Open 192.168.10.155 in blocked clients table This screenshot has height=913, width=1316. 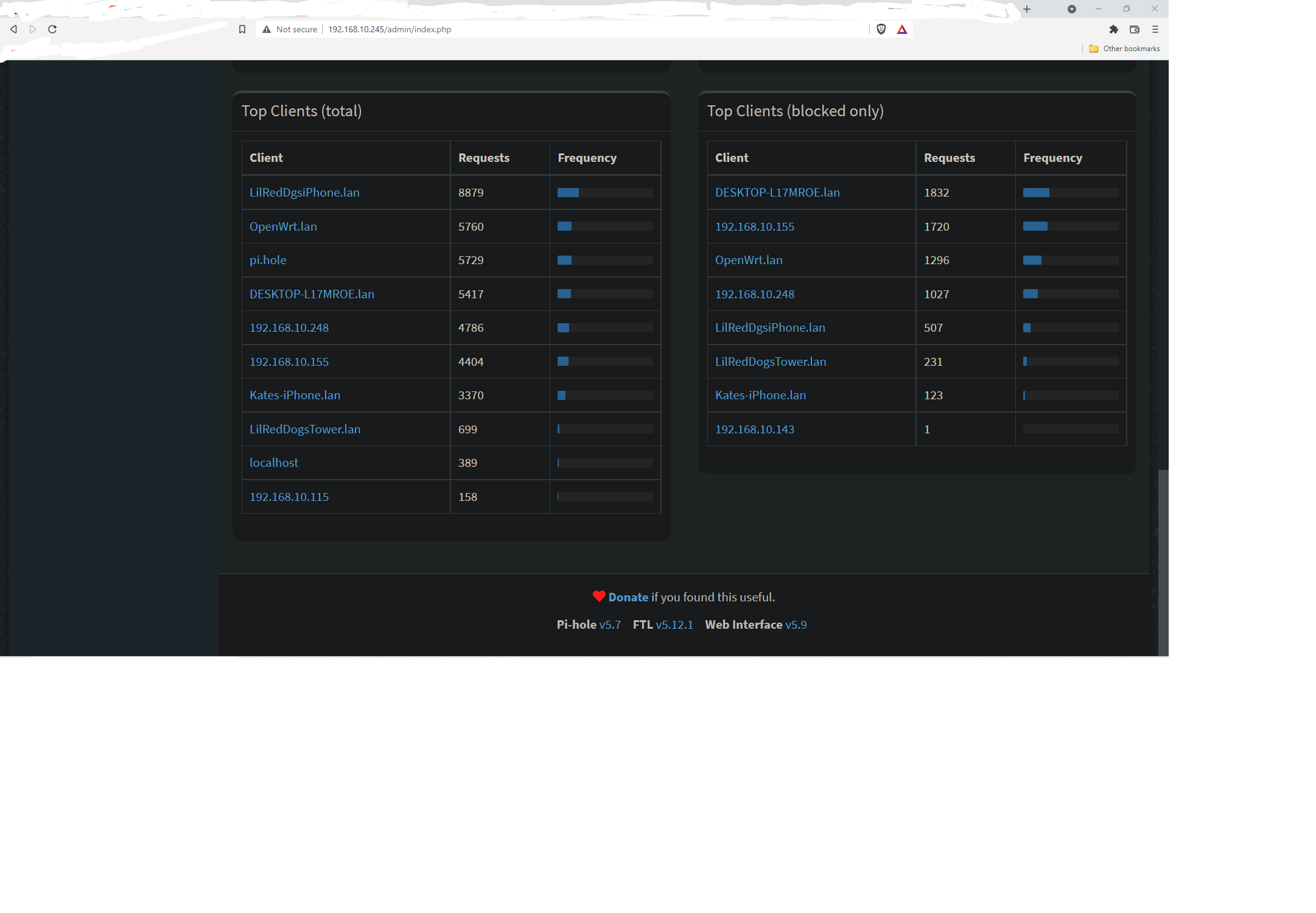755,226
